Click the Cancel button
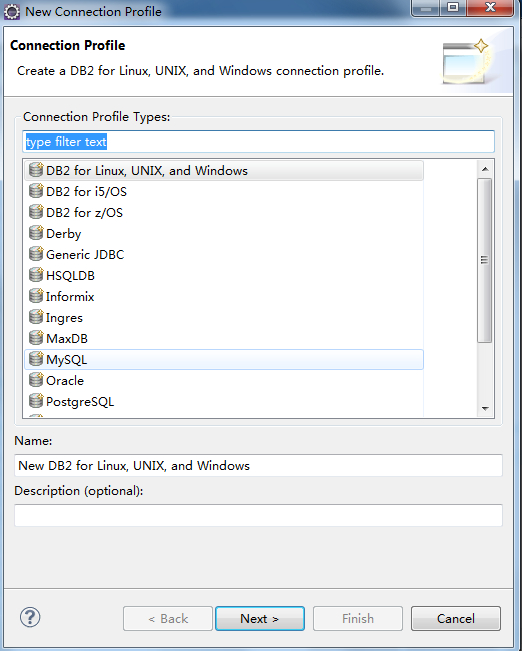The image size is (522, 651). [x=456, y=619]
